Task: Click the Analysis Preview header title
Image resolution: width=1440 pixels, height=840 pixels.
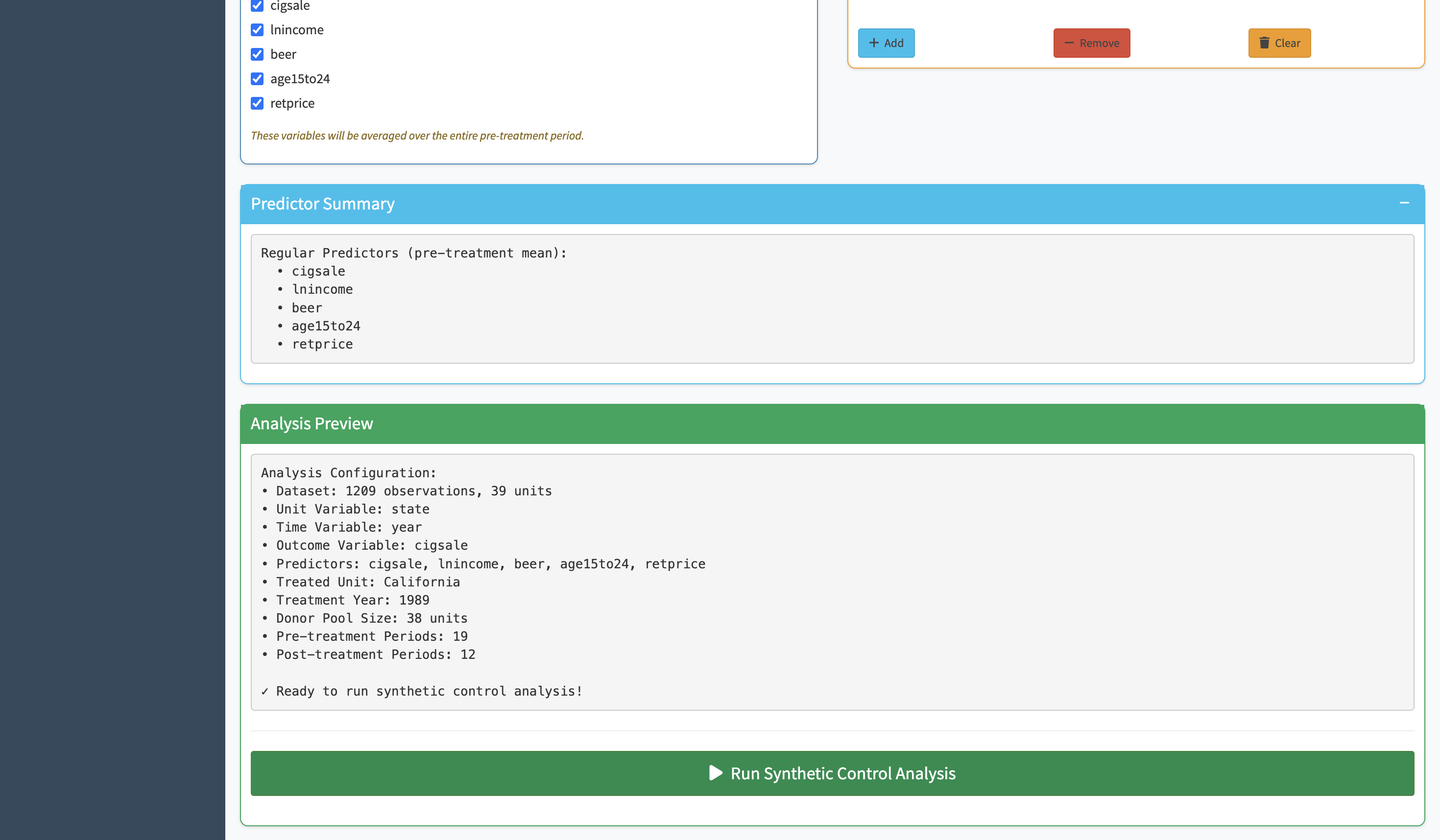Action: (x=312, y=424)
